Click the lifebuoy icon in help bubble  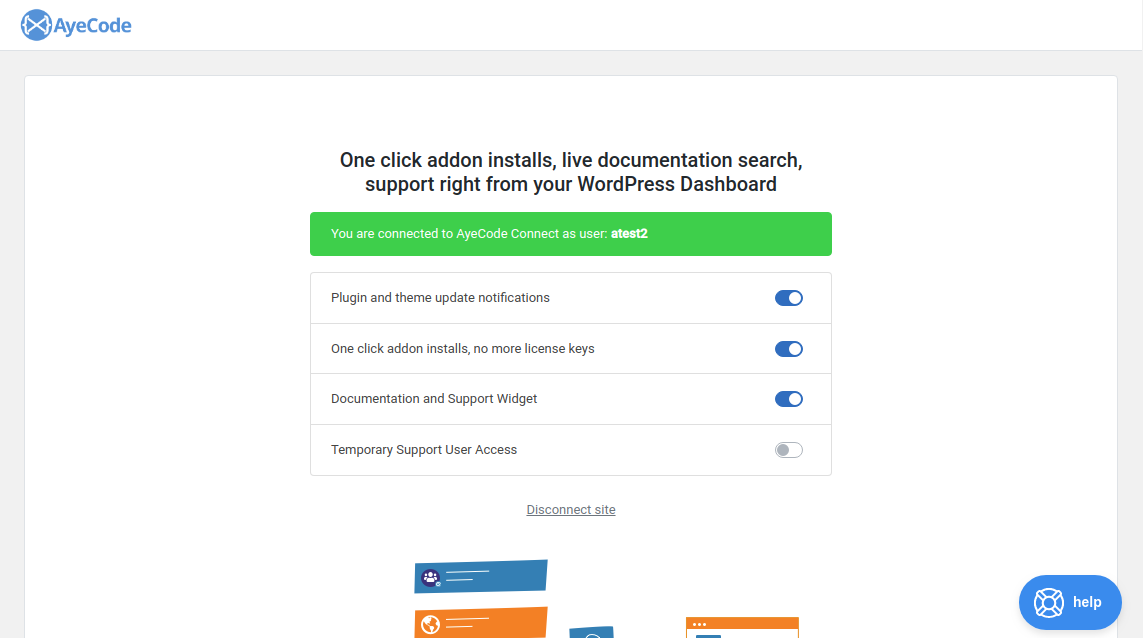point(1048,602)
